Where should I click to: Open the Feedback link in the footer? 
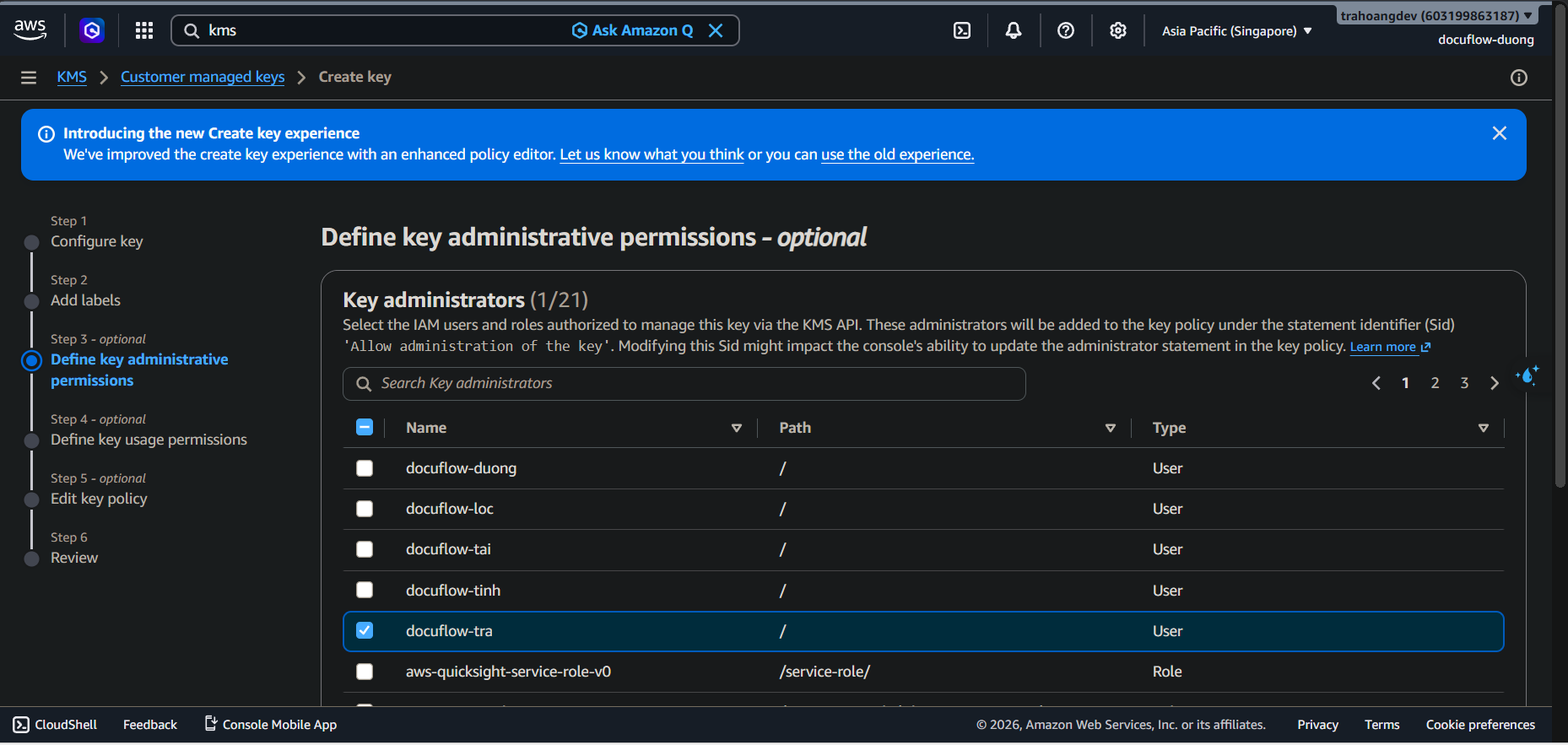(x=150, y=725)
